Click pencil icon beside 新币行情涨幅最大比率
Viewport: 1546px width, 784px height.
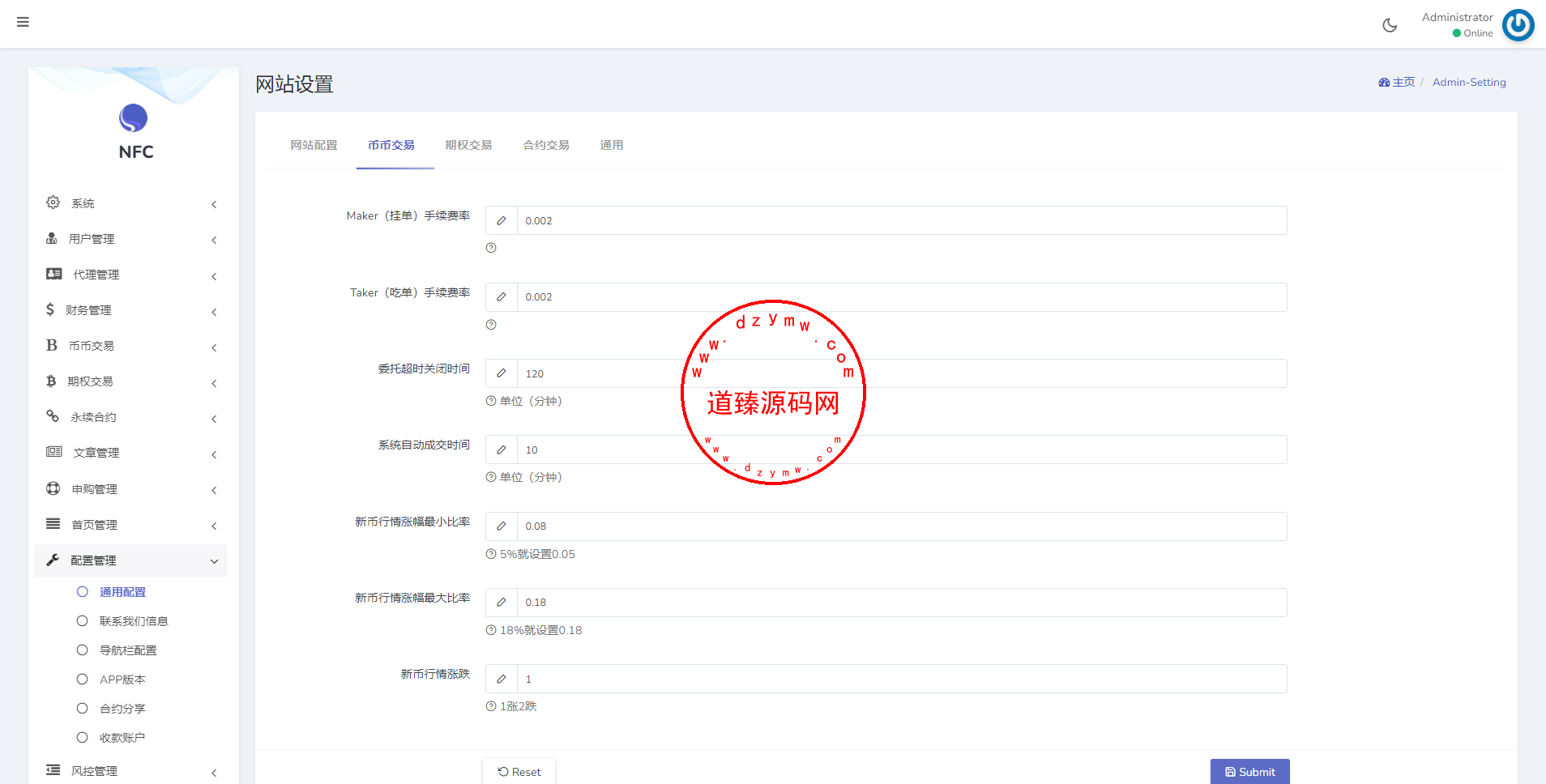pos(502,603)
